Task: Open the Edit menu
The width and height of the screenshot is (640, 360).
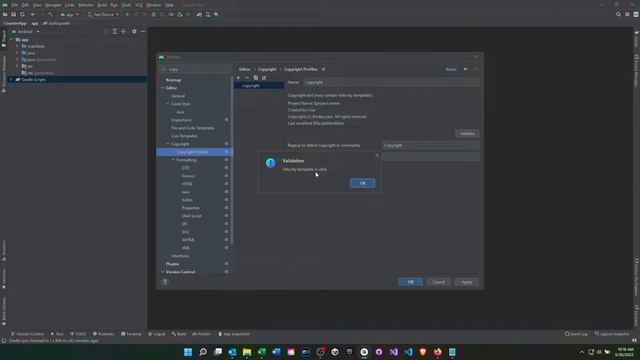Action: click(x=25, y=5)
